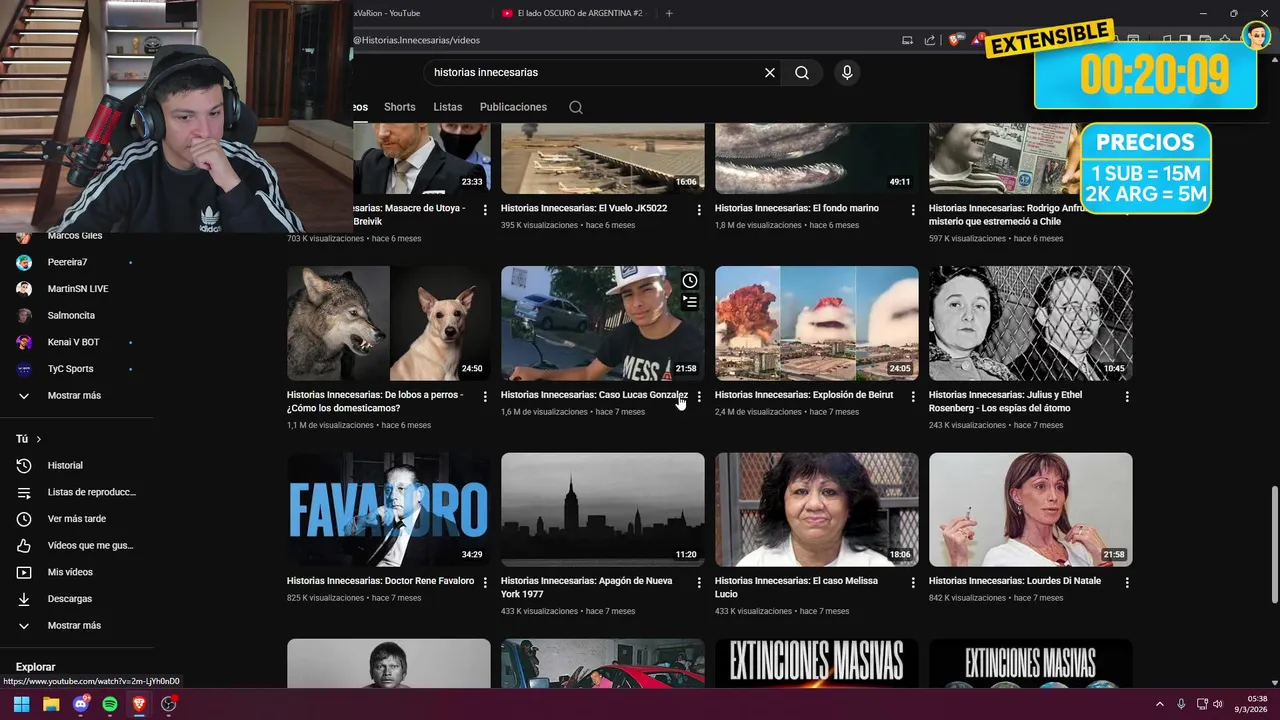This screenshot has height=720, width=1280.
Task: Open options for El fondo marino video
Action: [913, 210]
